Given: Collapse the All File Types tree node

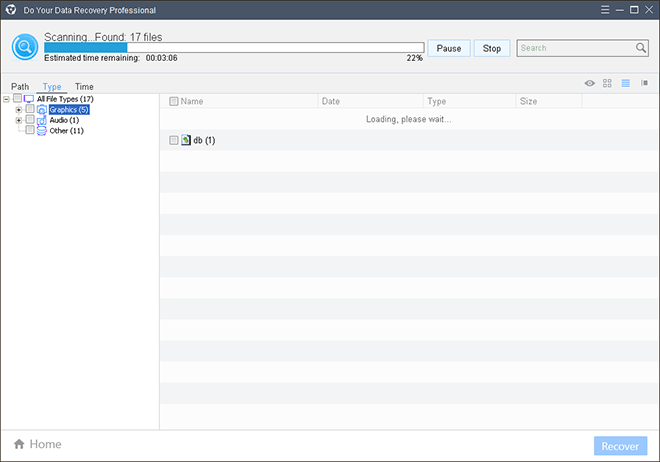Looking at the screenshot, I should [x=6, y=99].
